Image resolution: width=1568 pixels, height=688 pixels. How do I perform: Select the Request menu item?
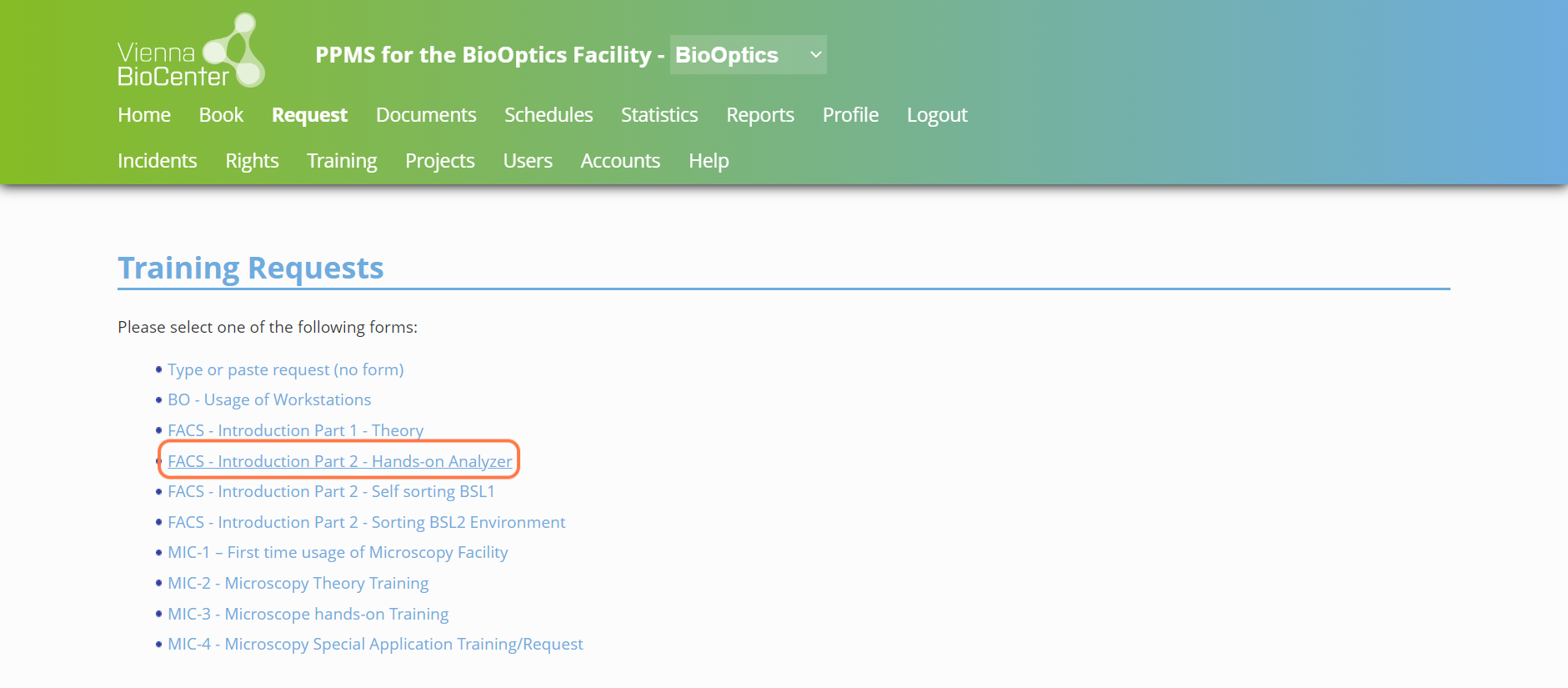(x=309, y=115)
